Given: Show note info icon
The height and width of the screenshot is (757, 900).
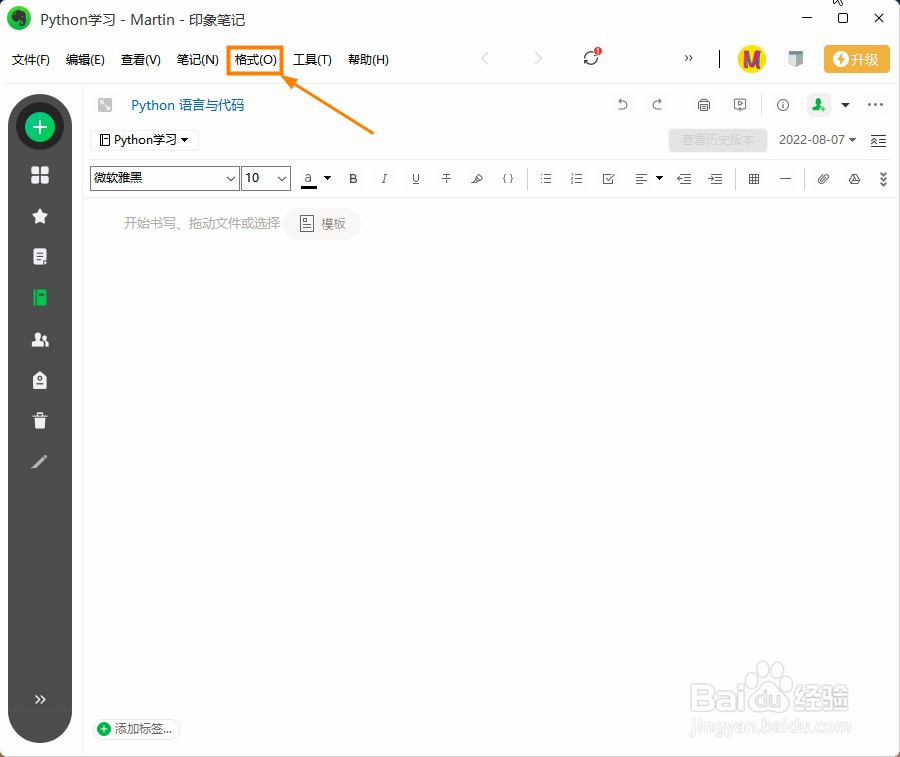Looking at the screenshot, I should point(782,105).
